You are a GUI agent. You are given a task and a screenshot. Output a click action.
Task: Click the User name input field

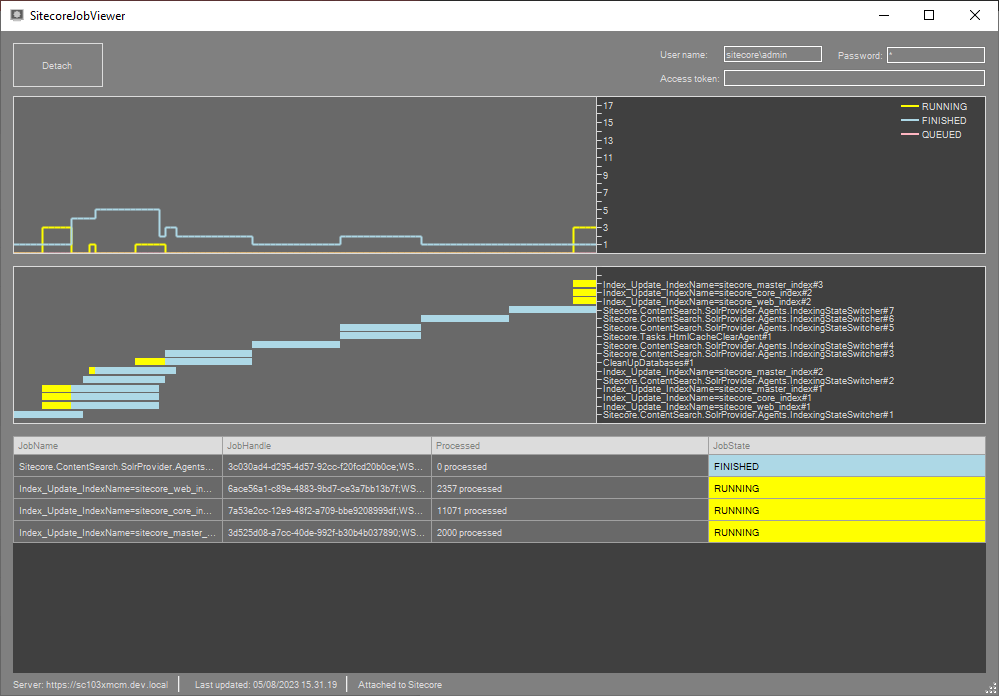click(772, 55)
